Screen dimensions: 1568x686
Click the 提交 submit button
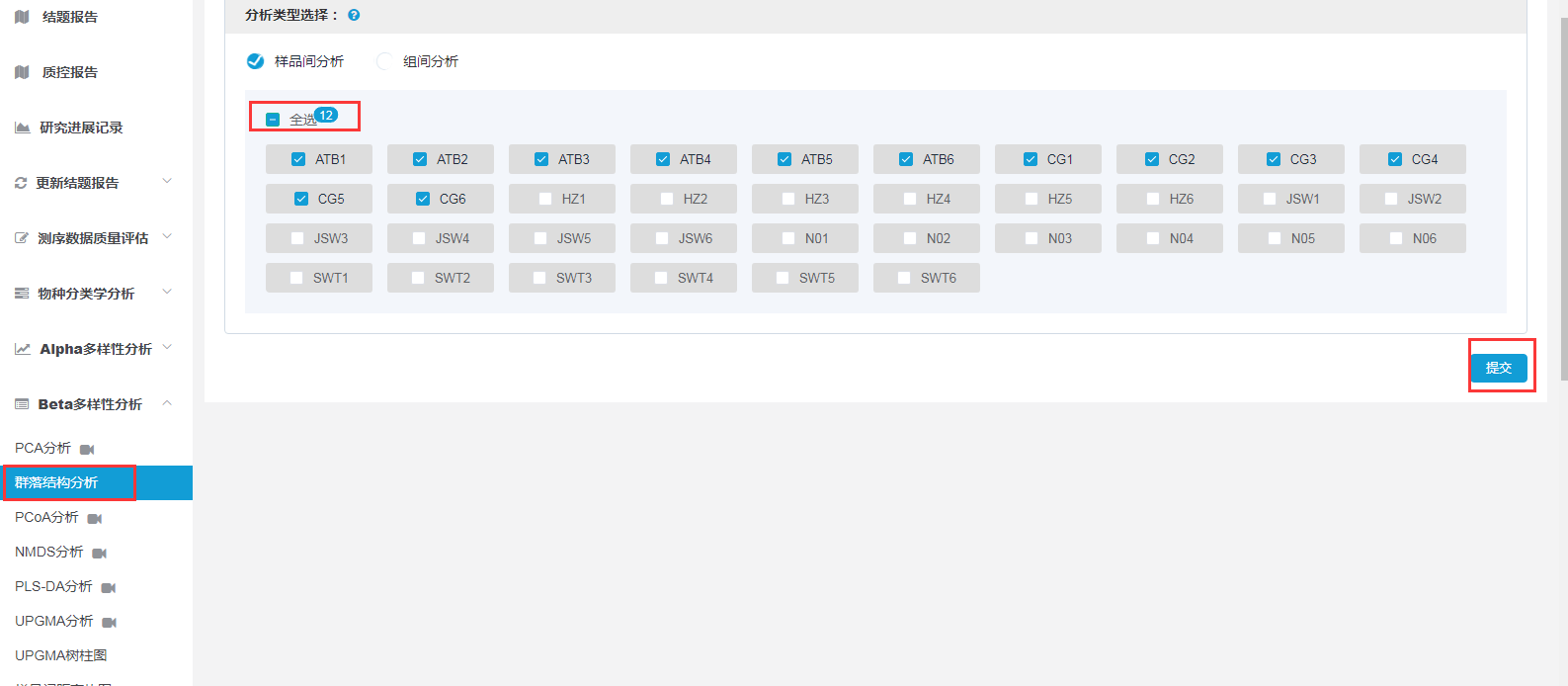click(1499, 368)
